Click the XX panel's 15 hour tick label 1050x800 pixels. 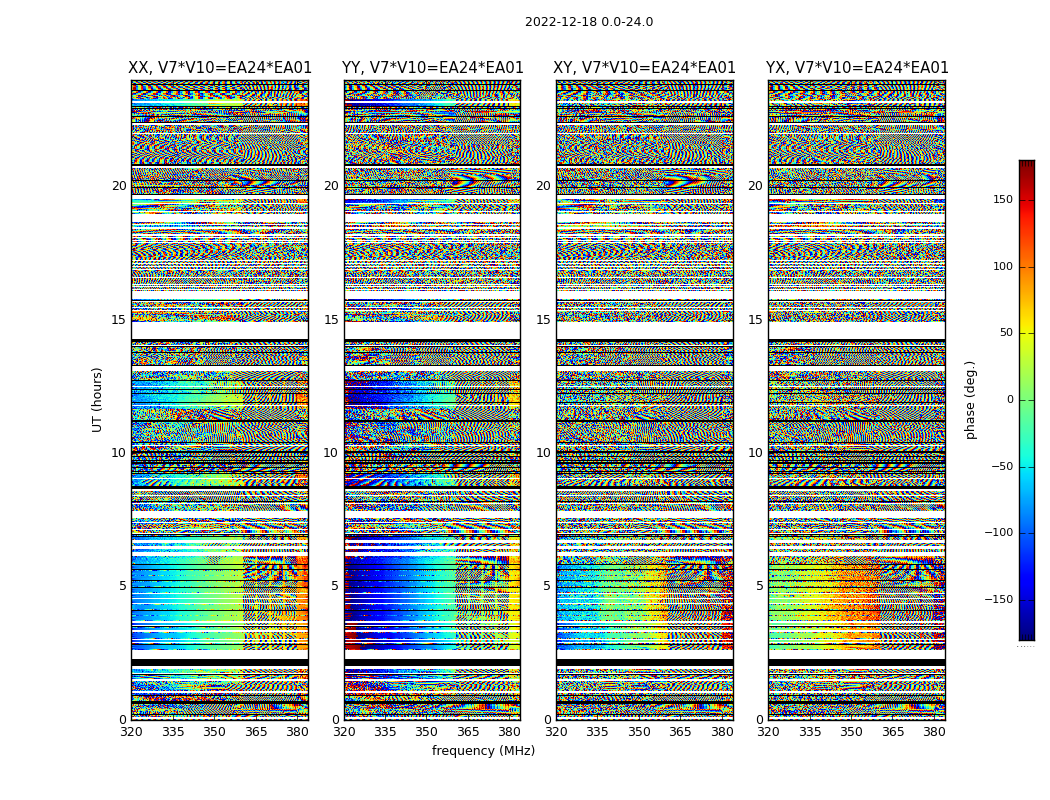click(x=119, y=320)
